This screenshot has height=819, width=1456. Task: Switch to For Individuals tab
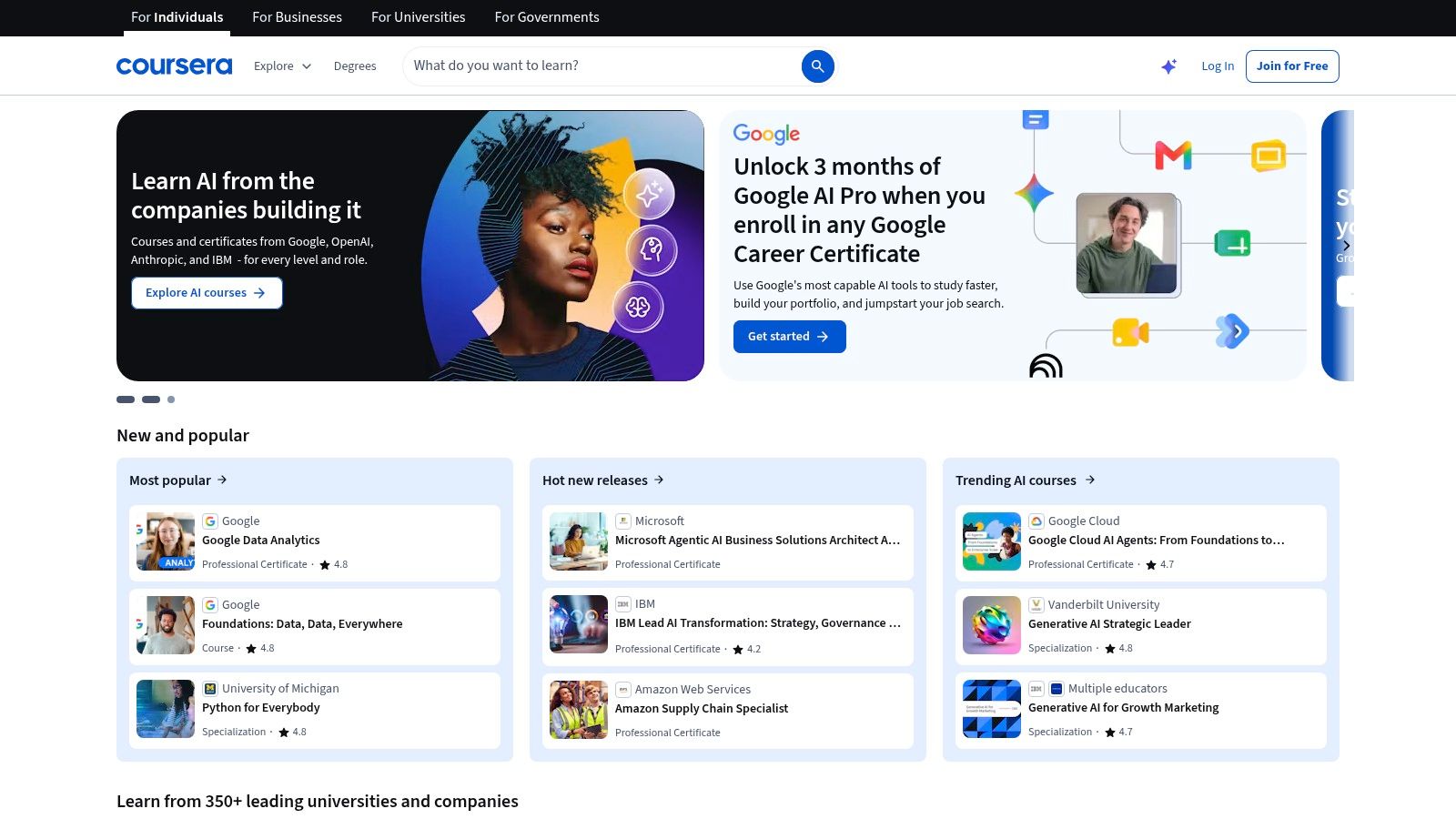click(x=177, y=17)
